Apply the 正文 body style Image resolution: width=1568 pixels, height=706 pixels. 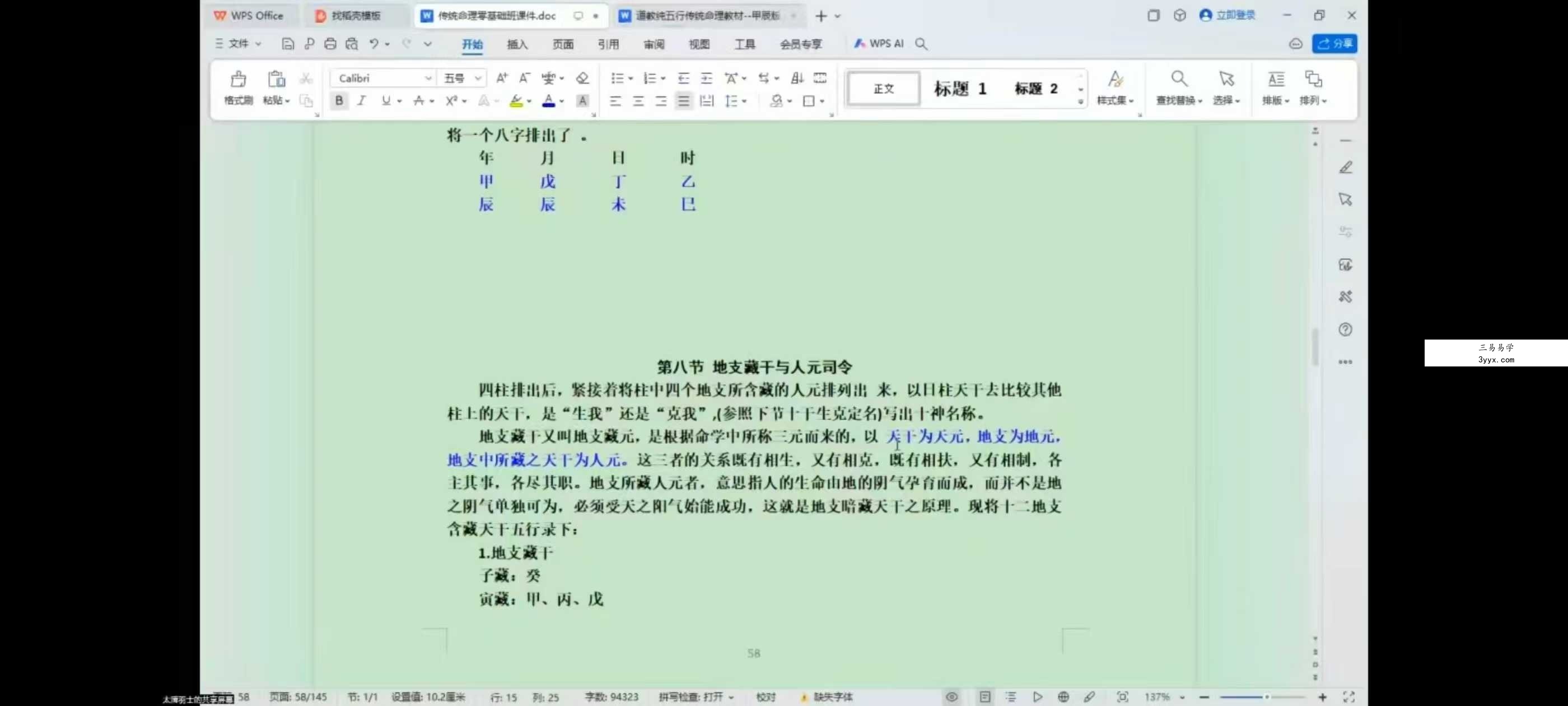pyautogui.click(x=883, y=89)
